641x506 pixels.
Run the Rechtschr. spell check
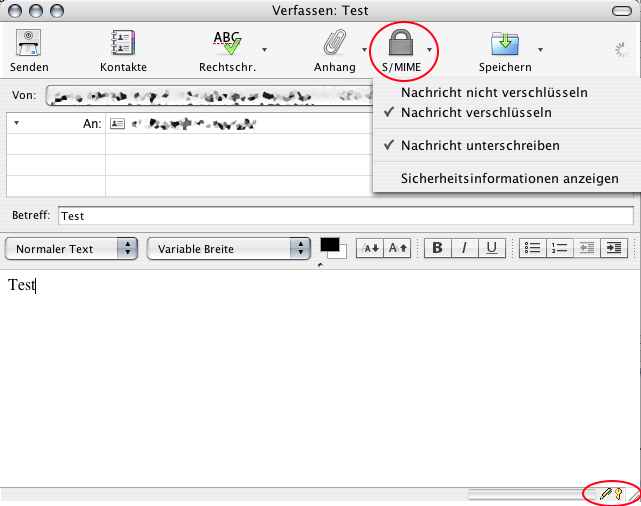coord(229,46)
